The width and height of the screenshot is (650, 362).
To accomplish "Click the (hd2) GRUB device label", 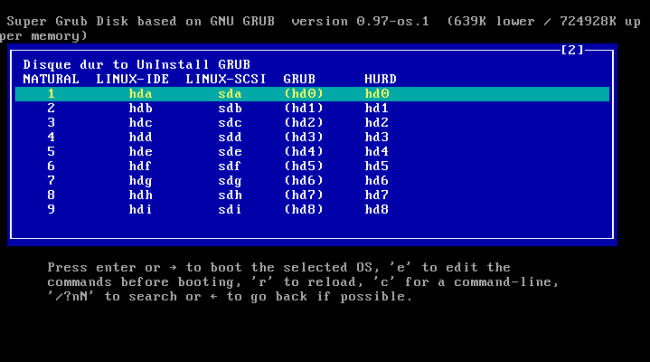I will (x=303, y=123).
